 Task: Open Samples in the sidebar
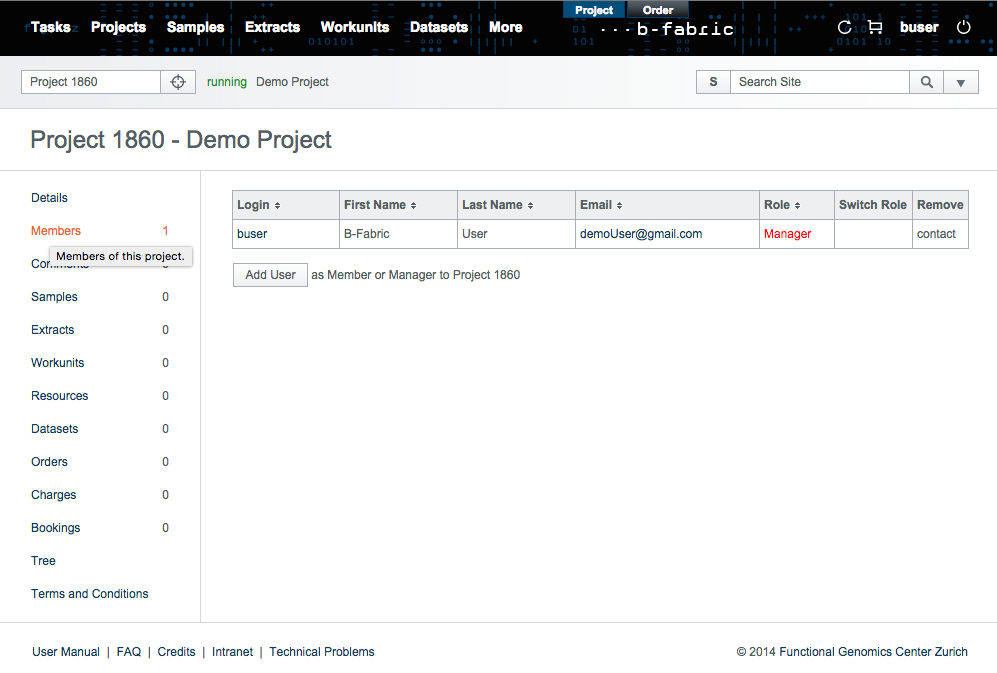(54, 297)
